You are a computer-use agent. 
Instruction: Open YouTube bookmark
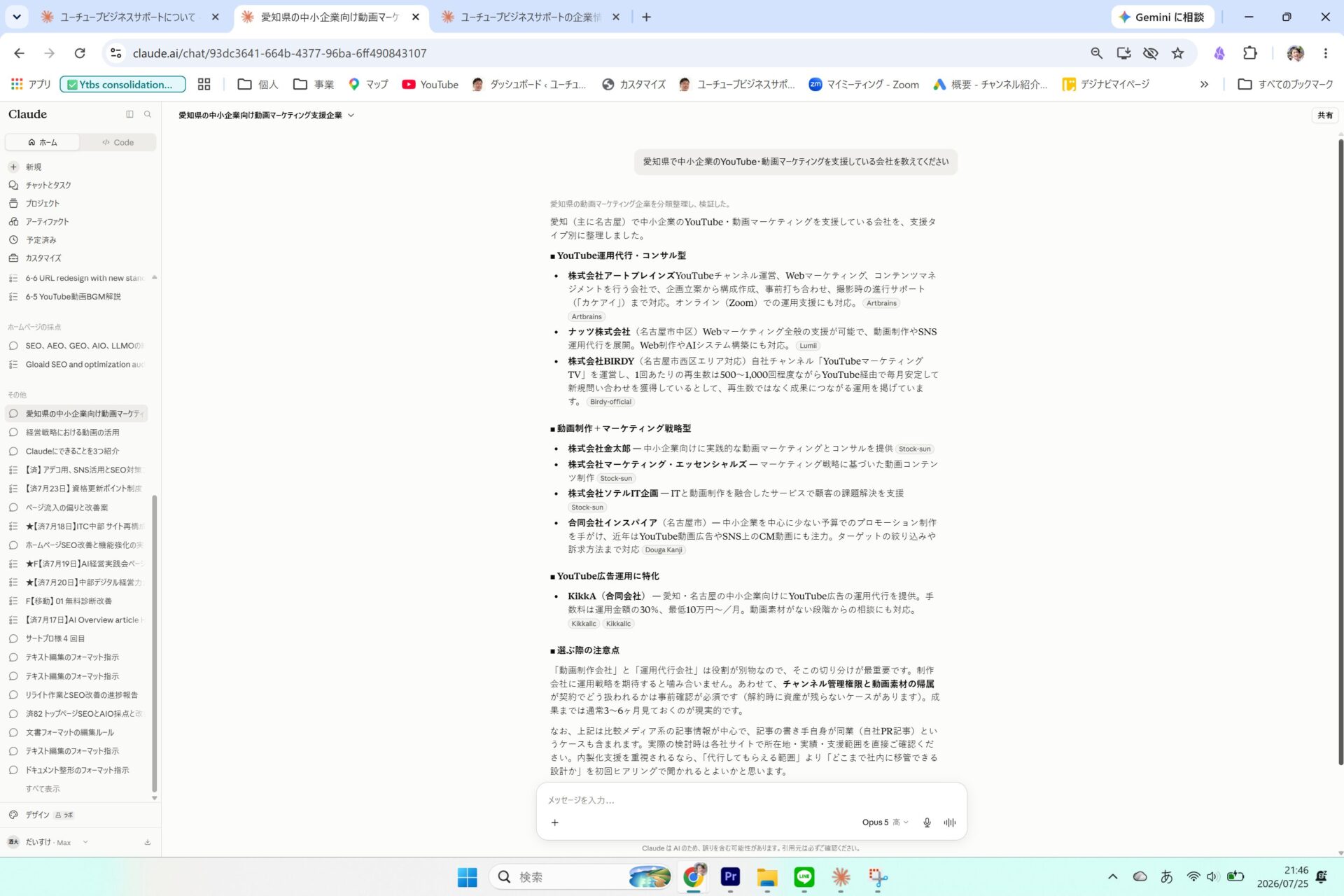tap(430, 85)
